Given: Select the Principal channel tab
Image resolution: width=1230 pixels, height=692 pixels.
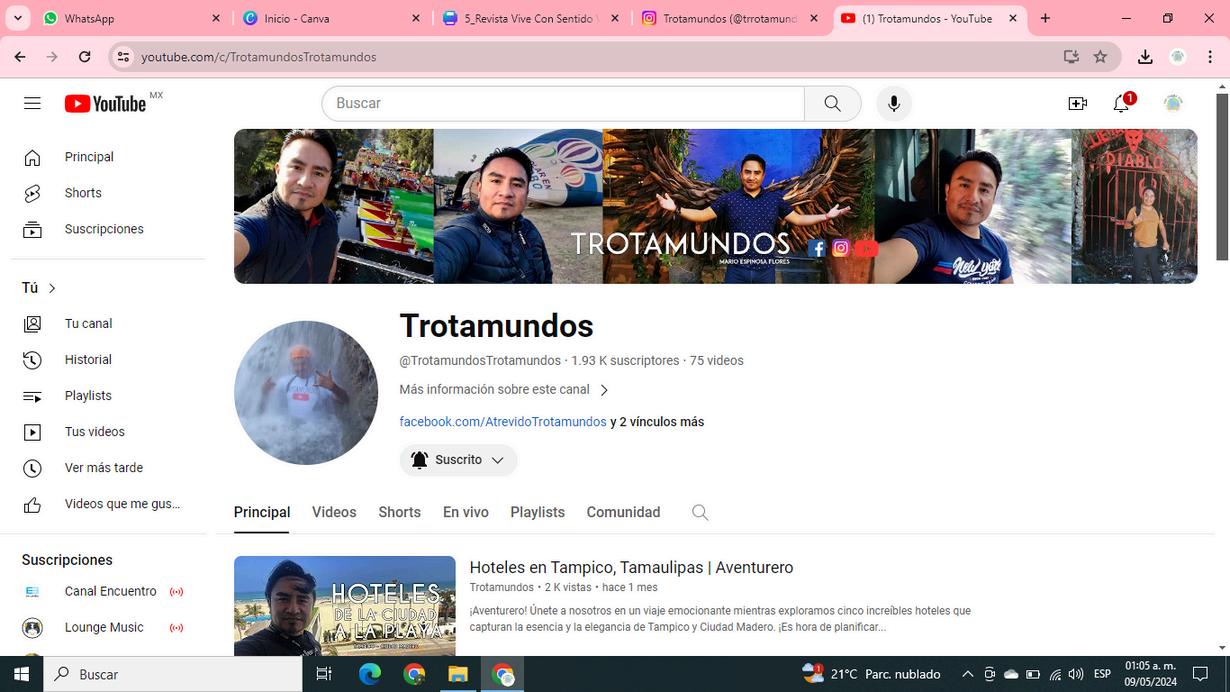Looking at the screenshot, I should pos(262,512).
